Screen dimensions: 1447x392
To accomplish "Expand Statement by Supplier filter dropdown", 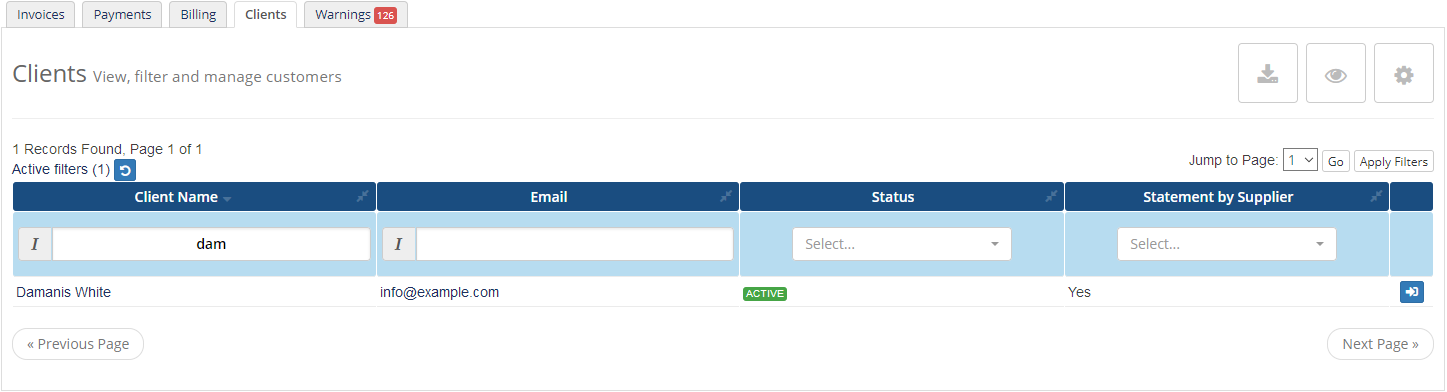I will coord(1227,244).
